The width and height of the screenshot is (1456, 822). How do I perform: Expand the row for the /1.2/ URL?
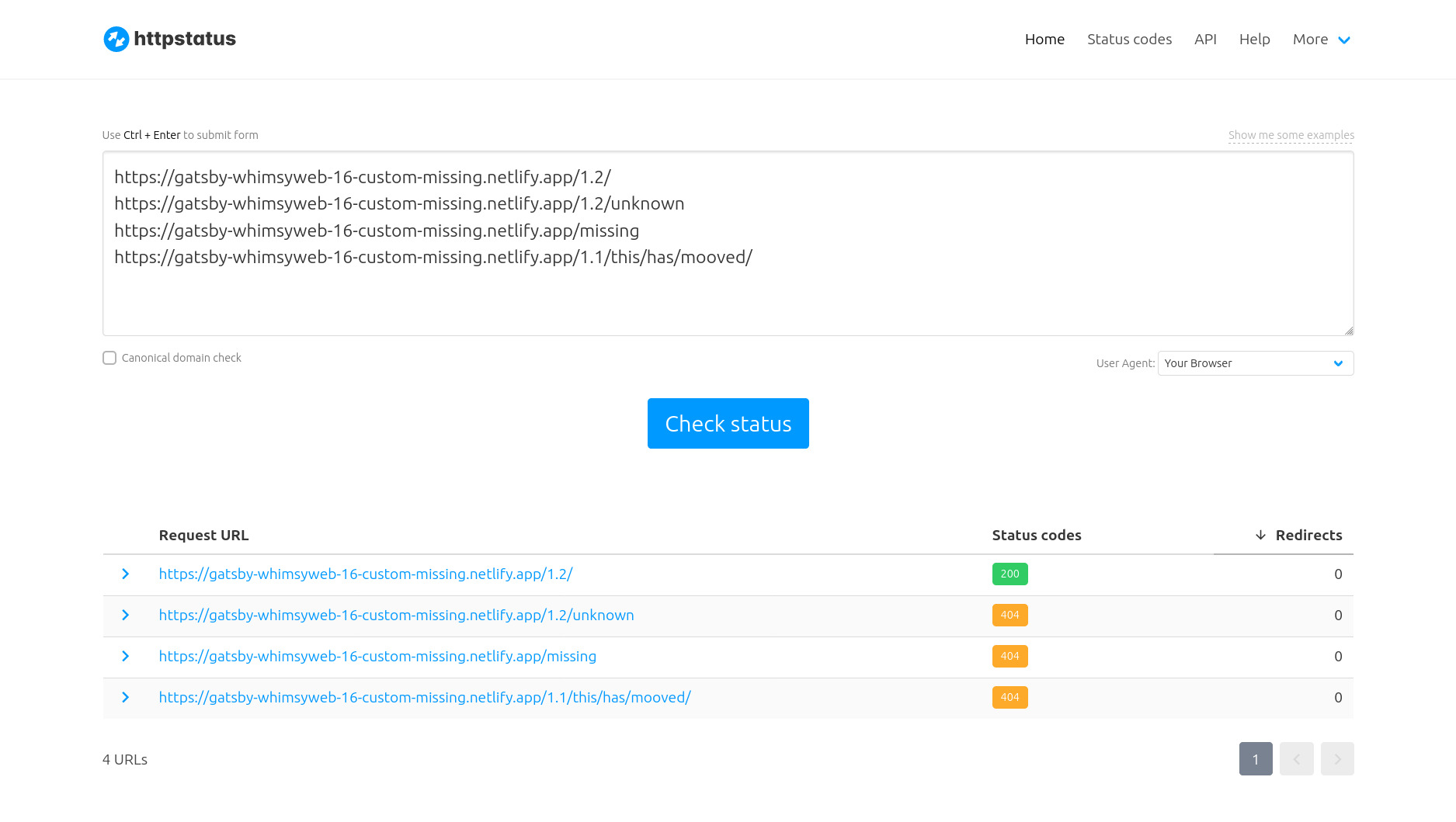(125, 574)
